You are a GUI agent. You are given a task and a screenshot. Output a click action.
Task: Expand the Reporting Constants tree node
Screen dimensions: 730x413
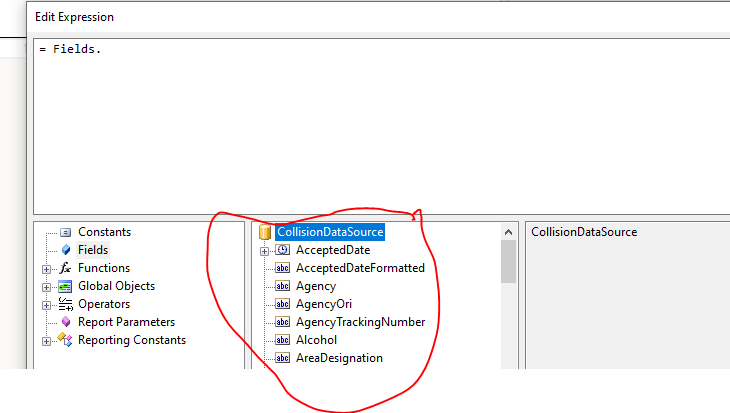(x=46, y=341)
